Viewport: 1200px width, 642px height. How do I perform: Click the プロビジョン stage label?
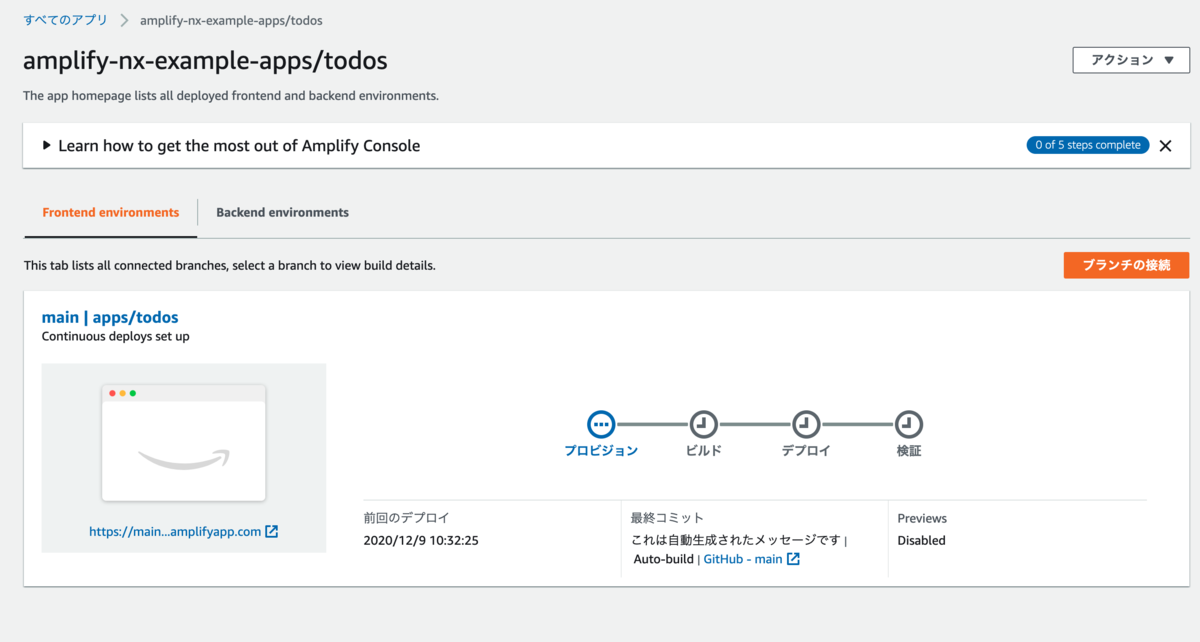601,451
